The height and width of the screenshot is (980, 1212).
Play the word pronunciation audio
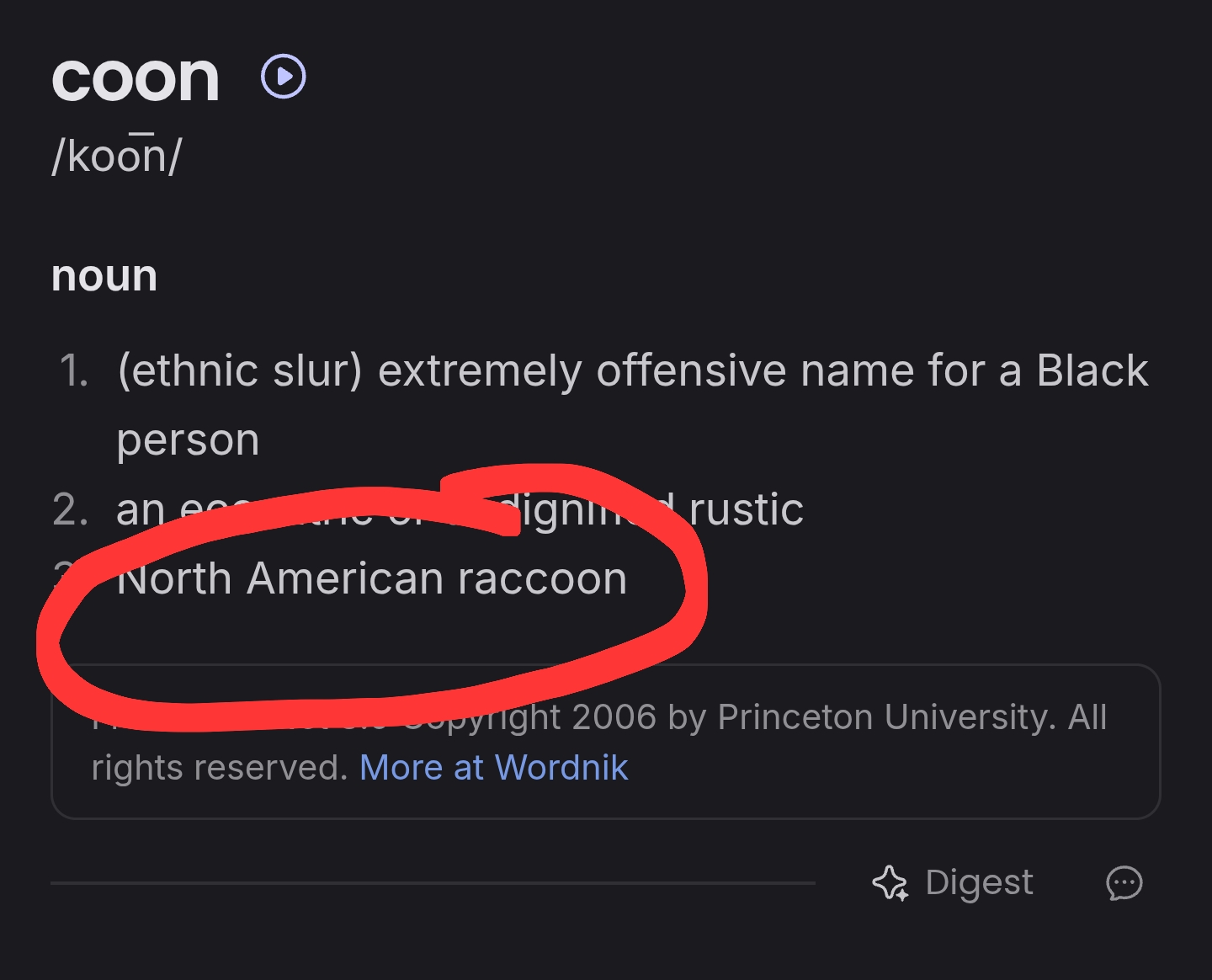[284, 77]
